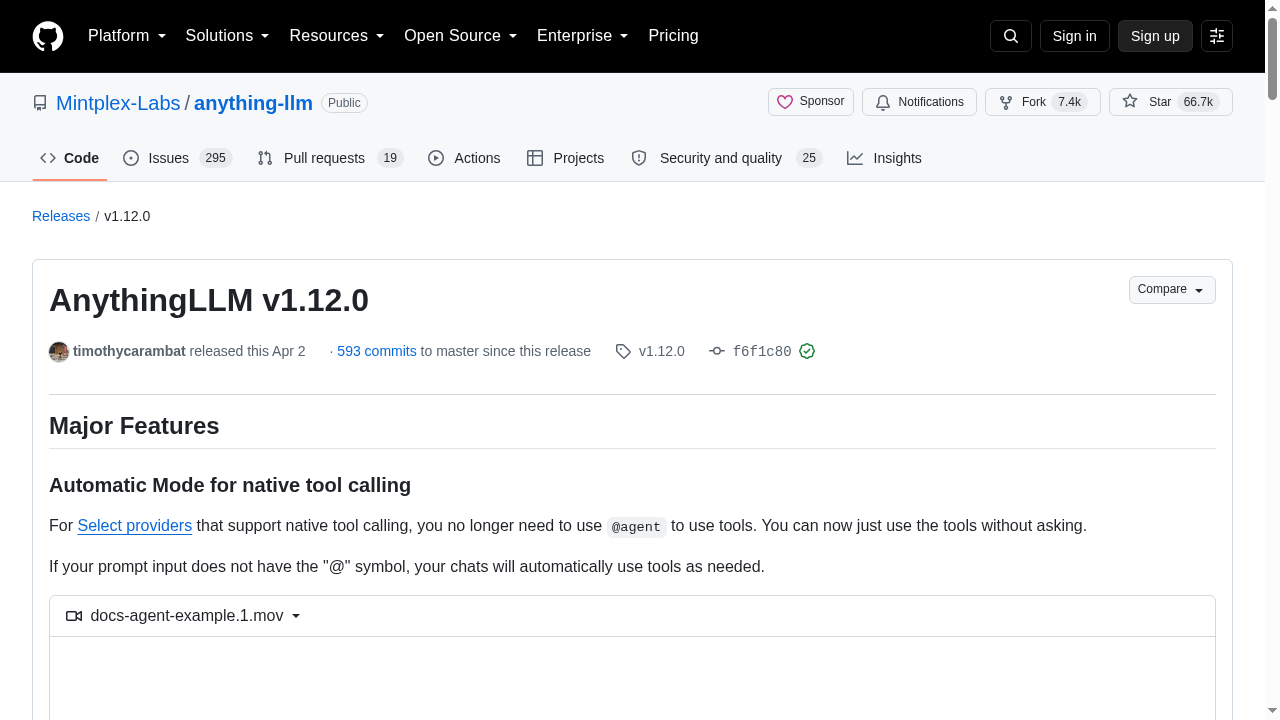
Task: Open the Pricing page link
Action: tap(673, 36)
